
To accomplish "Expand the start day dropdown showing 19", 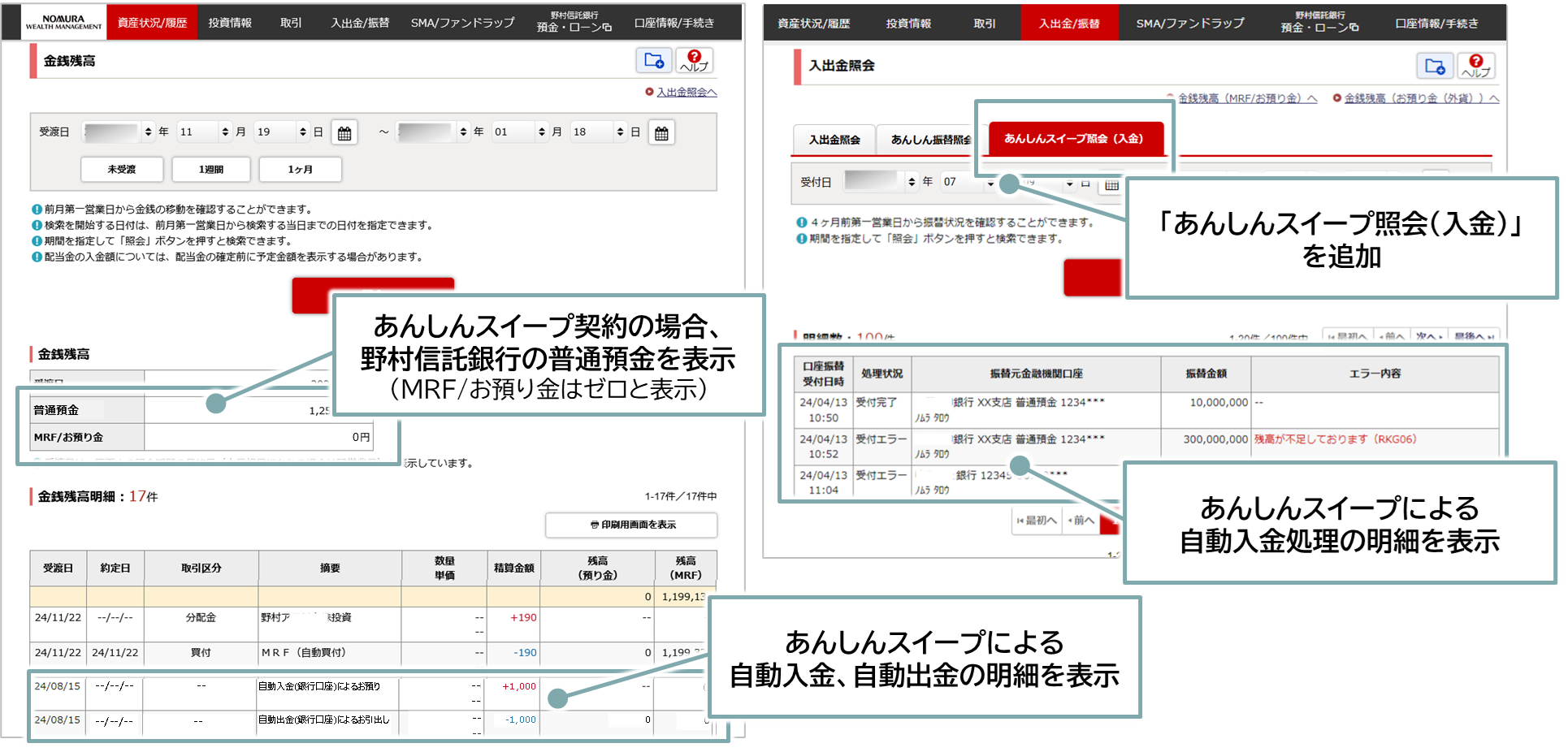I will pos(281,132).
